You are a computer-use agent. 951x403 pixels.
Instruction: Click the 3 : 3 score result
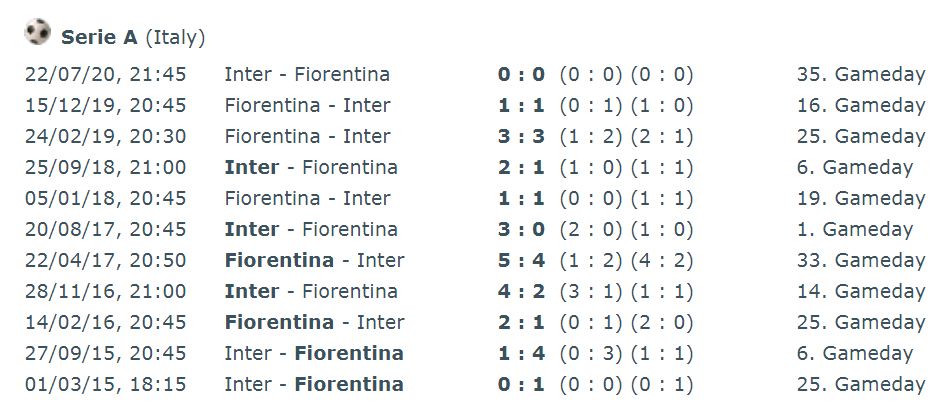(x=521, y=136)
